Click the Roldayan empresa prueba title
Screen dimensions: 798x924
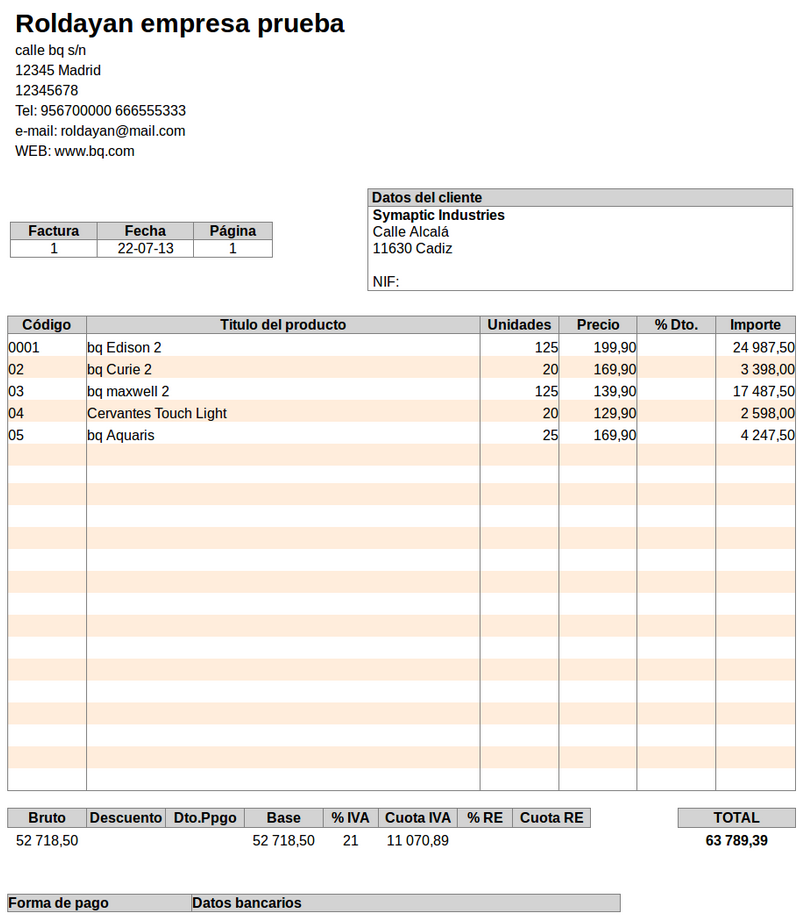(180, 24)
